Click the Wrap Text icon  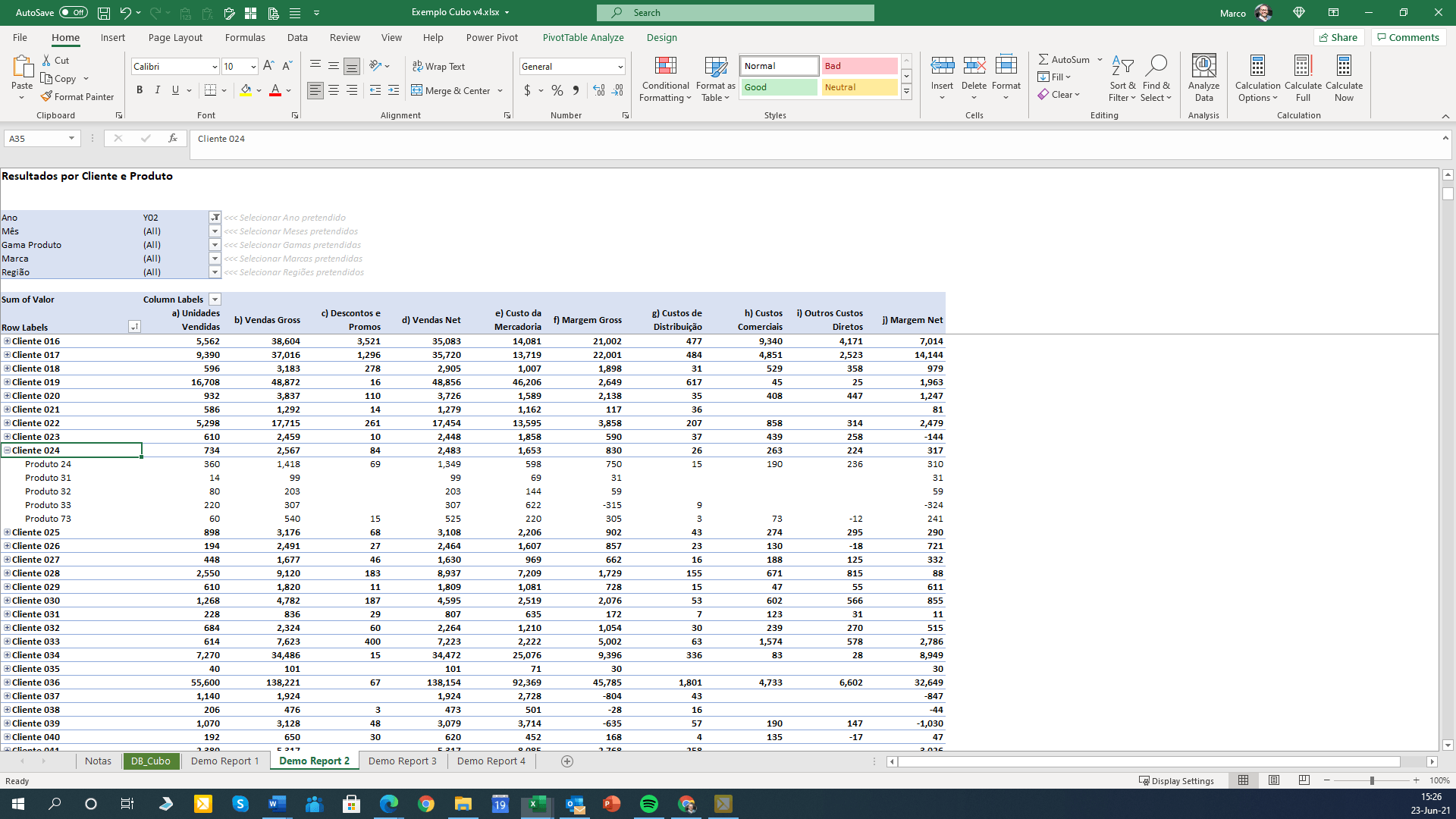tap(417, 67)
